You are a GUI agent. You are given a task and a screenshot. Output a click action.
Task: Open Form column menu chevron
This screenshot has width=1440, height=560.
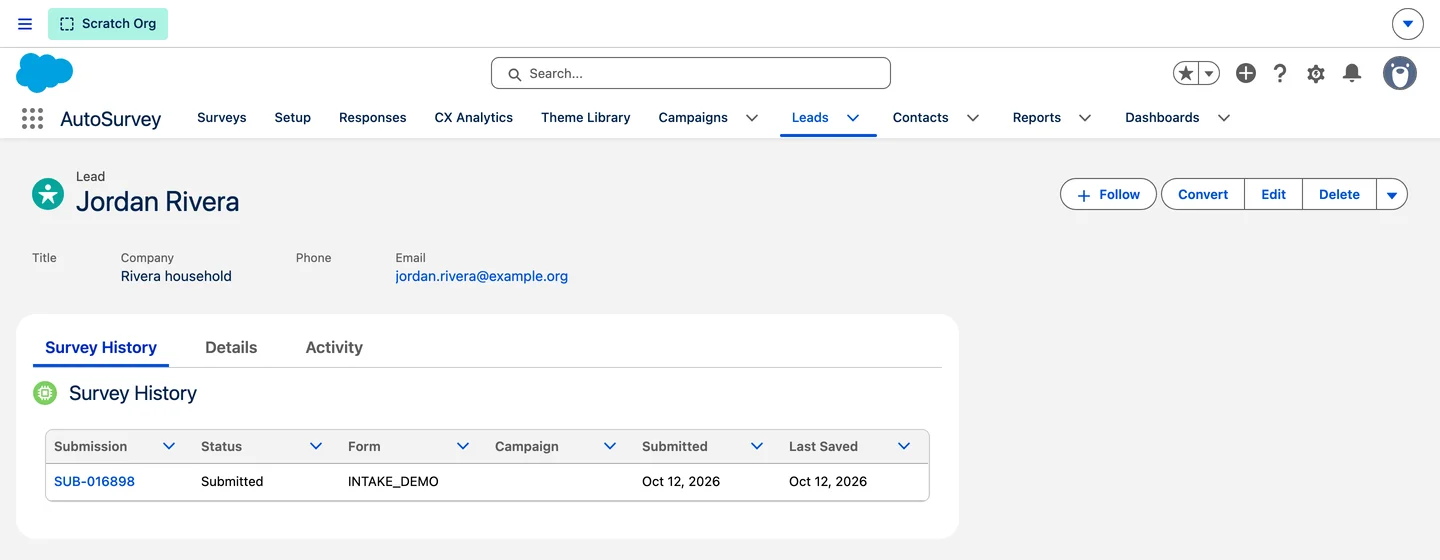coord(463,446)
